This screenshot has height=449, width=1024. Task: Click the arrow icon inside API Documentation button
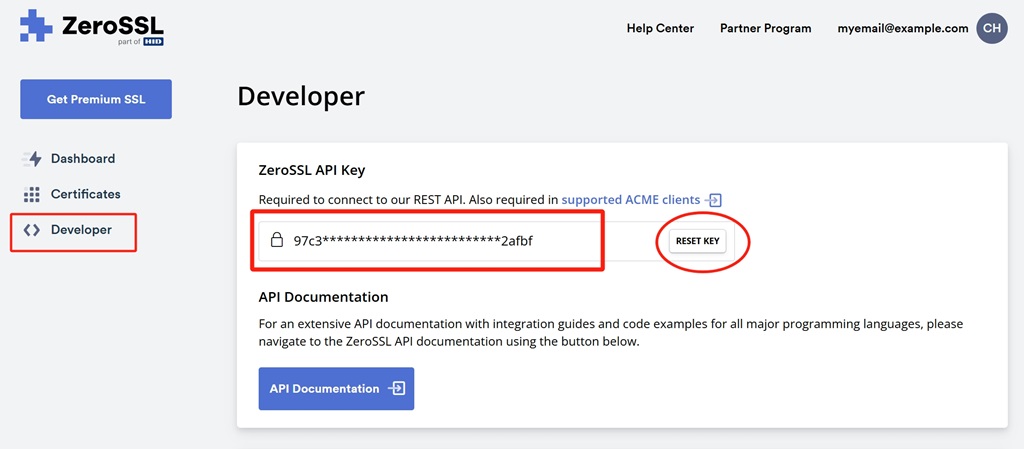397,389
